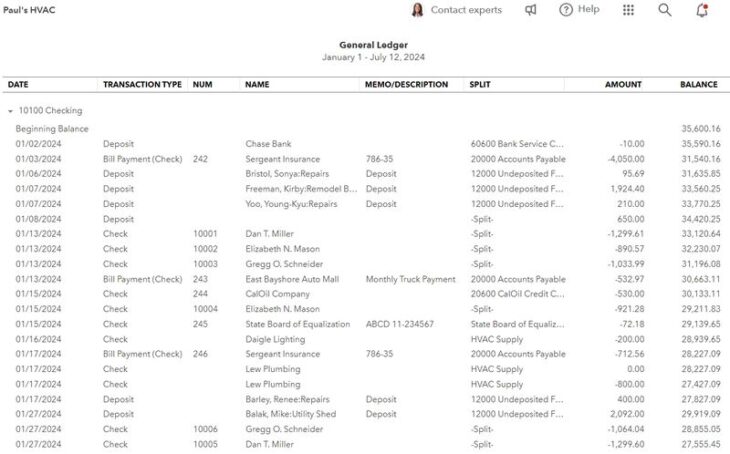
Task: Click the report date range subtitle
Action: pyautogui.click(x=373, y=57)
